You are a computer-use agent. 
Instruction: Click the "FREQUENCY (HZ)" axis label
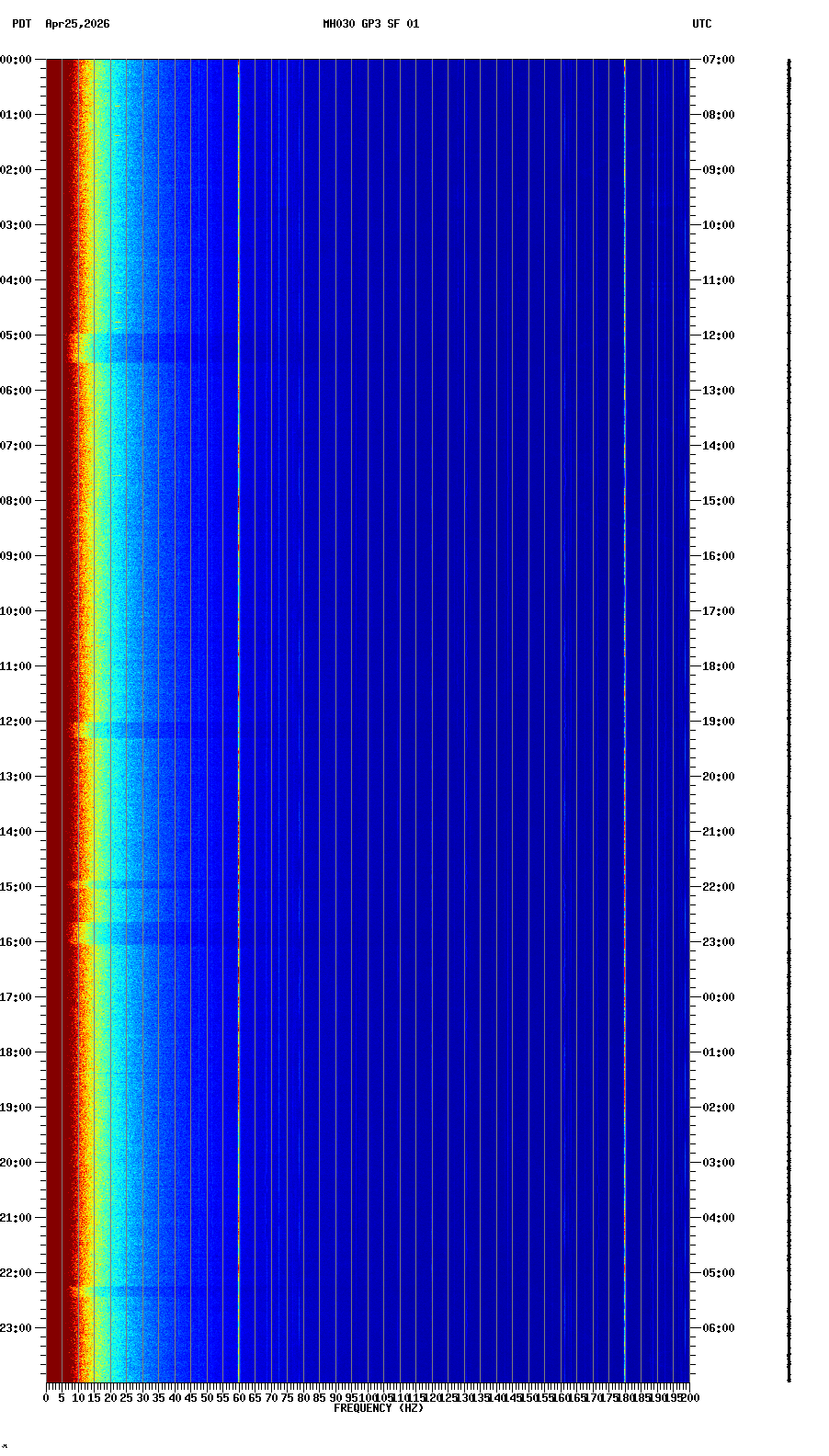point(379,1408)
